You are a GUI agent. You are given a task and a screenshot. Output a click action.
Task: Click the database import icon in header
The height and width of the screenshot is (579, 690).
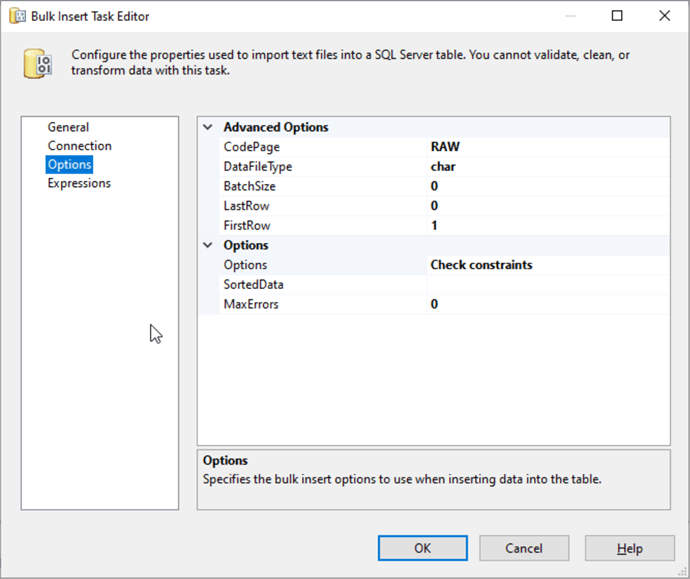point(39,63)
